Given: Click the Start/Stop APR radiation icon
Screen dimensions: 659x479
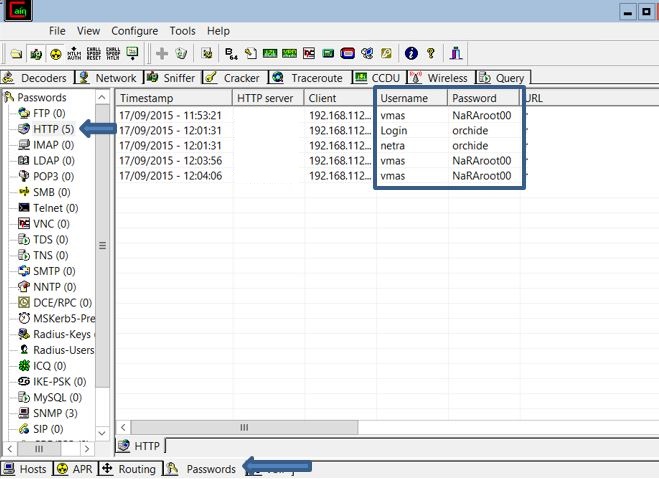Looking at the screenshot, I should (56, 53).
